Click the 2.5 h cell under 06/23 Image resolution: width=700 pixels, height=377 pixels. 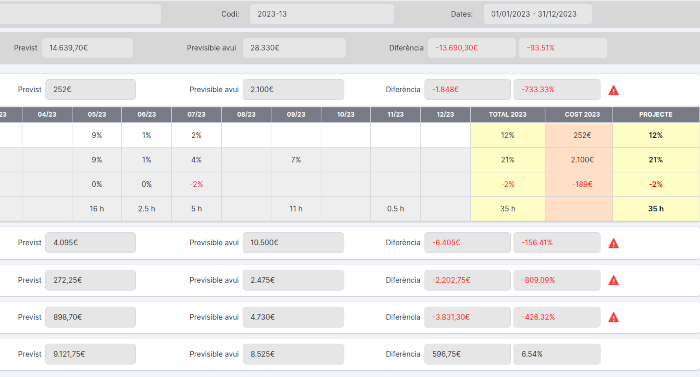coord(146,209)
